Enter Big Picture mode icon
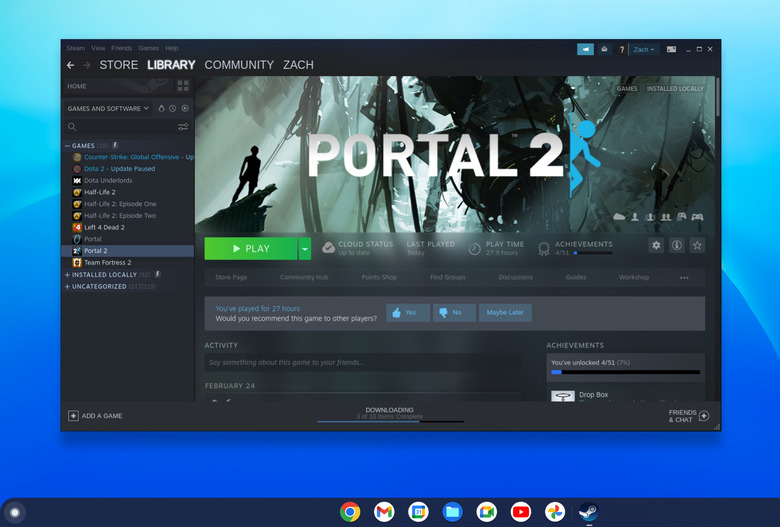Screen dimensions: 780x527 671,49
